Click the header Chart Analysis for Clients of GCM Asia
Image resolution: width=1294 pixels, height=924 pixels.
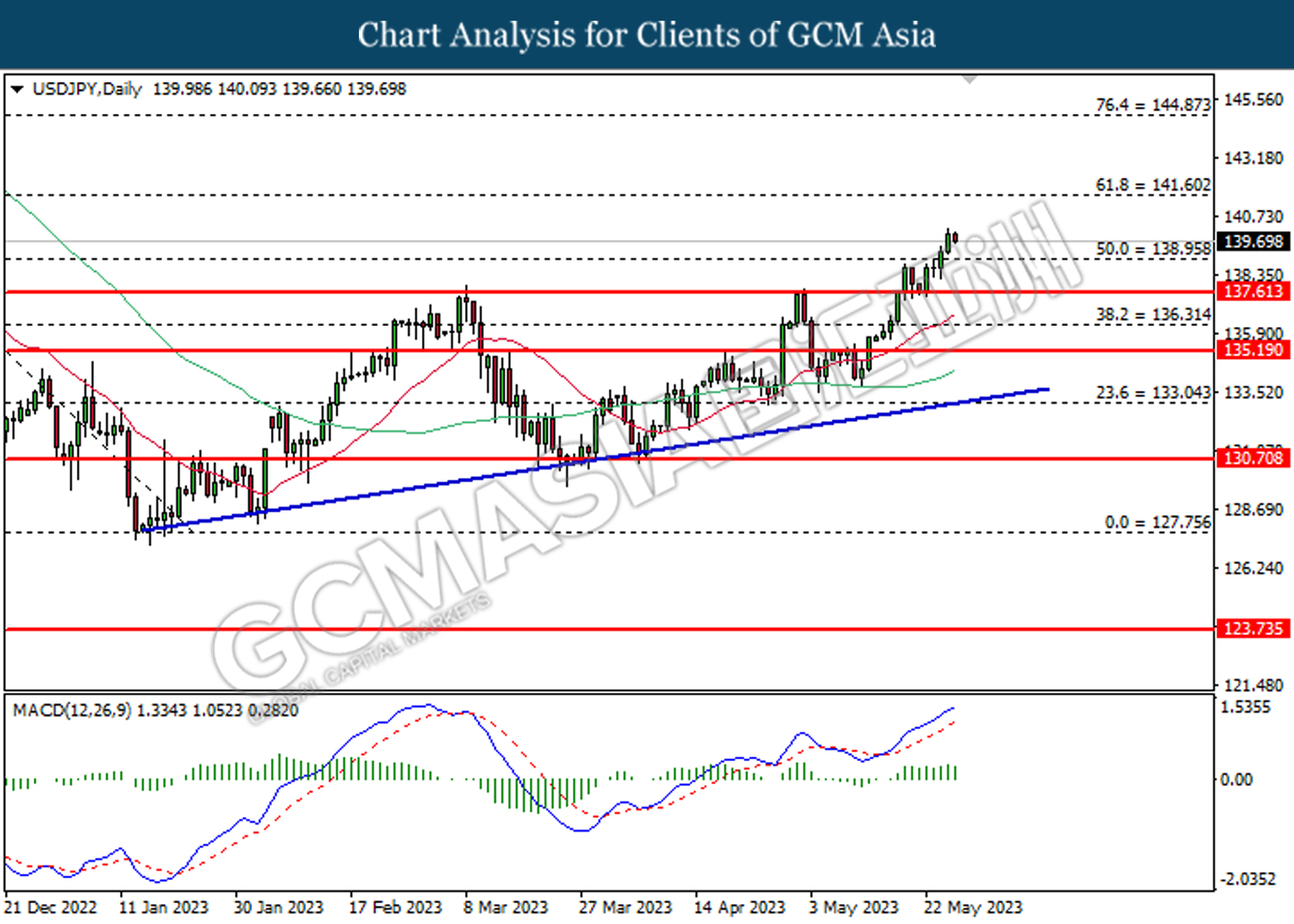point(647,35)
